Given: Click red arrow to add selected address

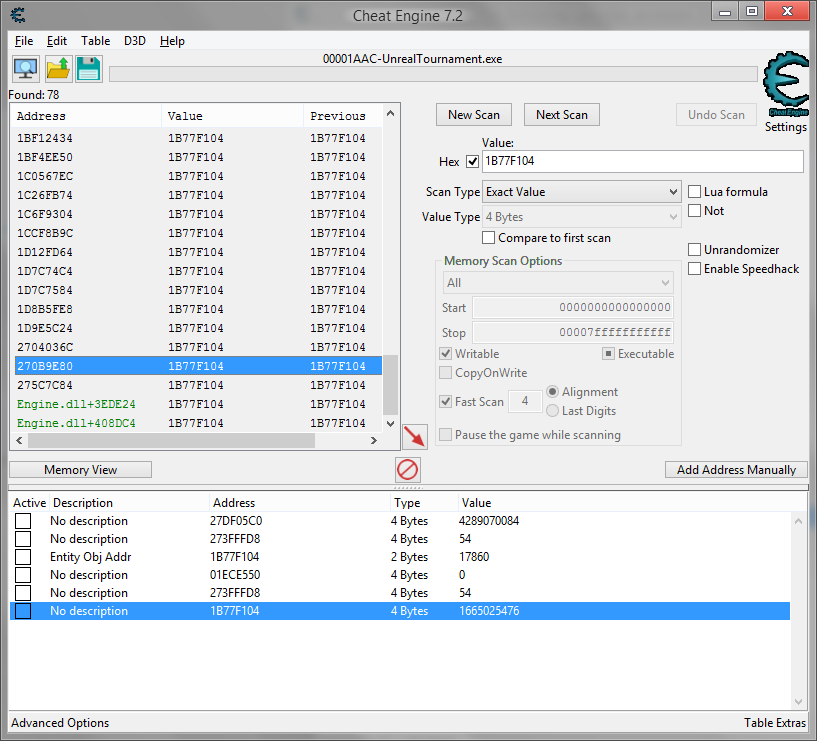Looking at the screenshot, I should click(414, 436).
